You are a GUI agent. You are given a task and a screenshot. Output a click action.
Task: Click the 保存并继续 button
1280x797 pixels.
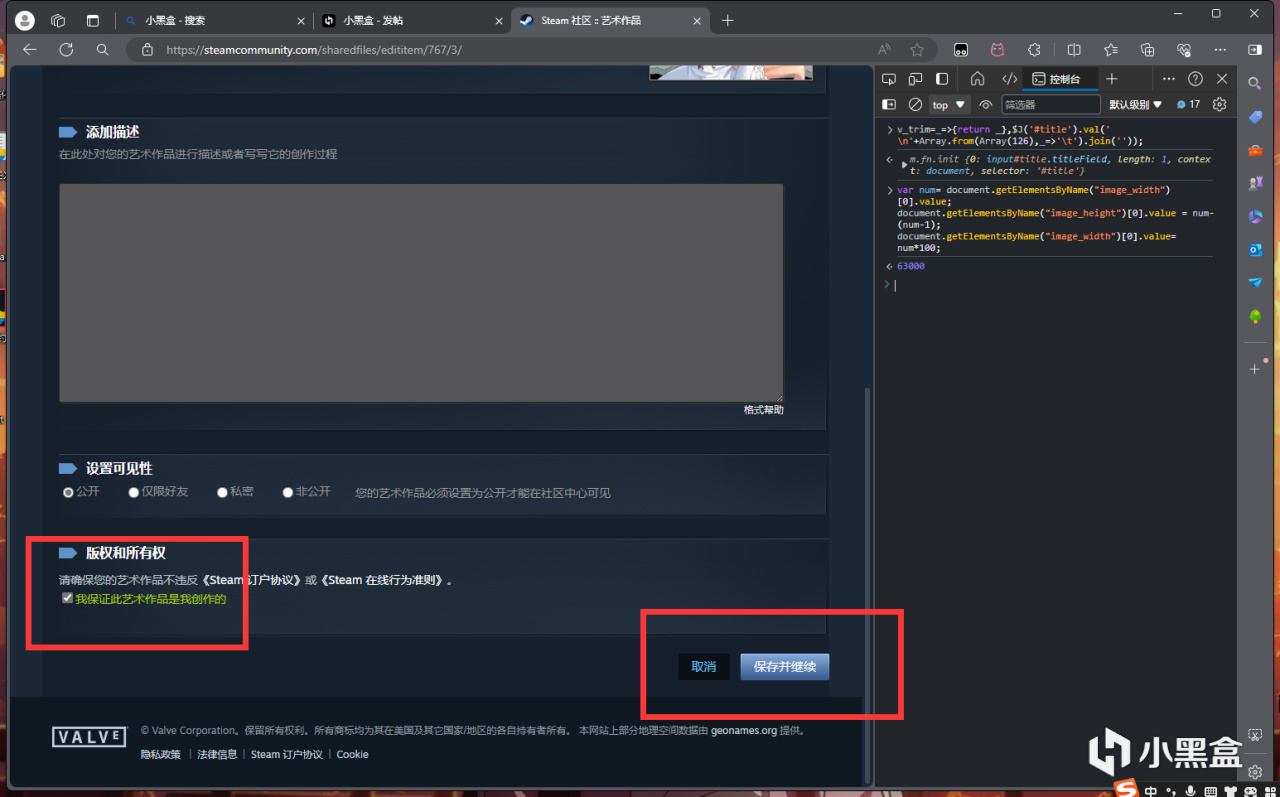click(x=785, y=667)
